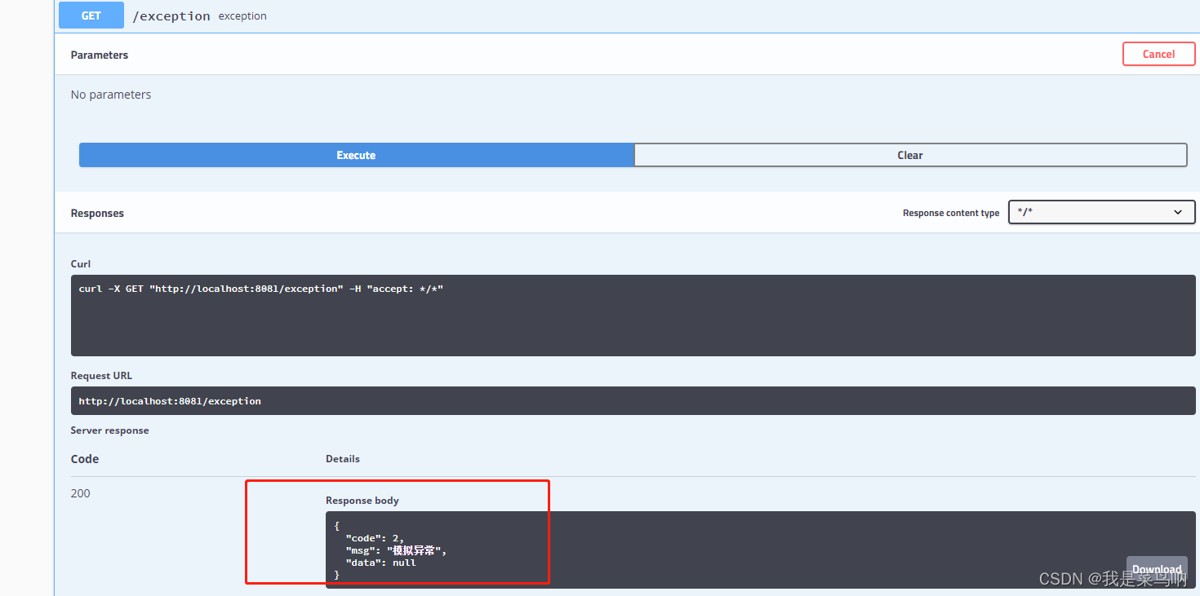This screenshot has width=1200, height=596.
Task: Download the response body
Action: 1157,569
